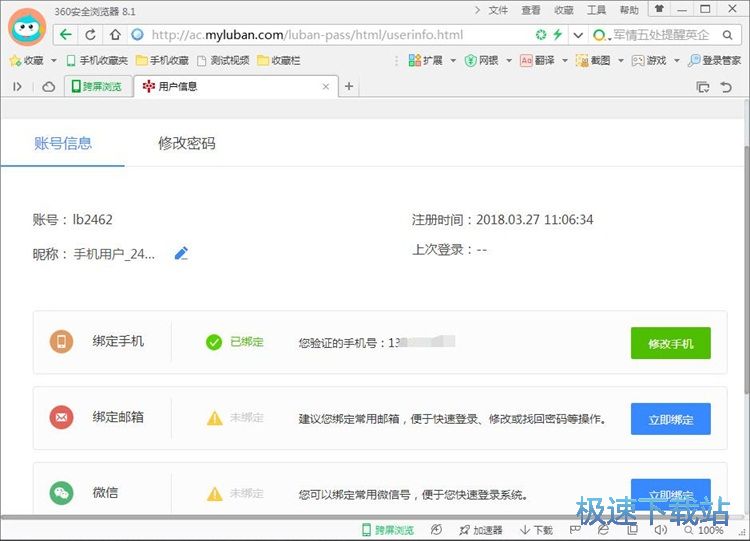Expand the 游戏 dropdown arrow
The width and height of the screenshot is (750, 541).
[676, 61]
